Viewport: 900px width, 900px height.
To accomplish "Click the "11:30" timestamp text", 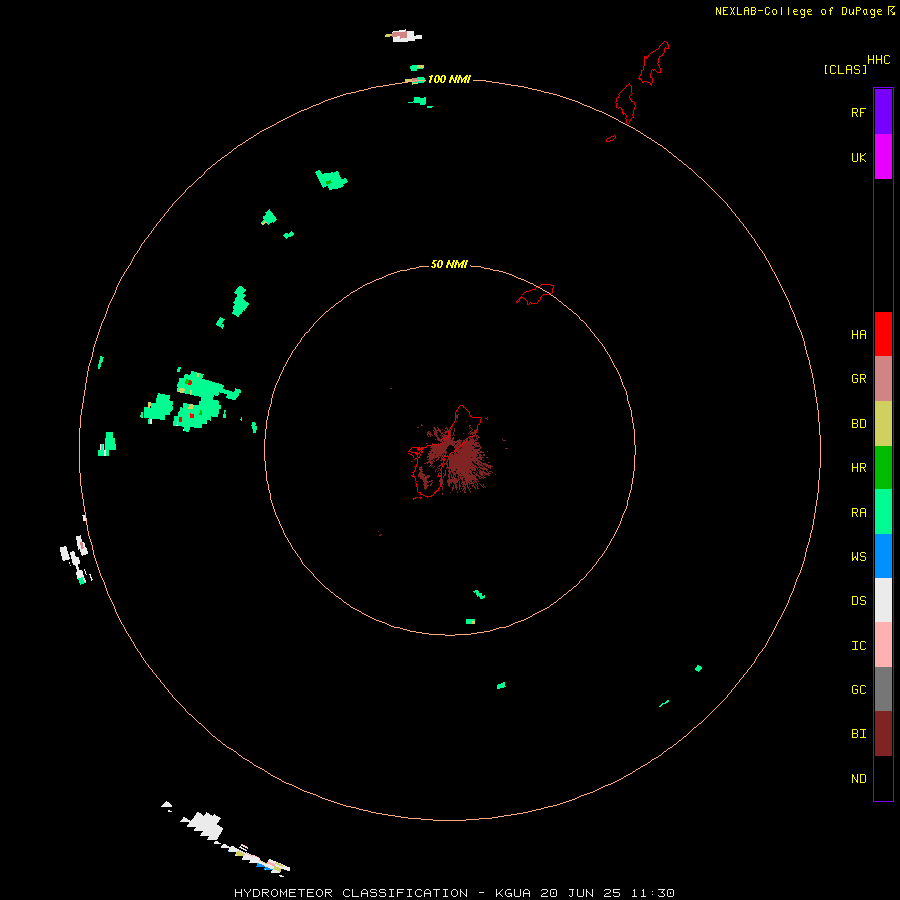I will 653,893.
